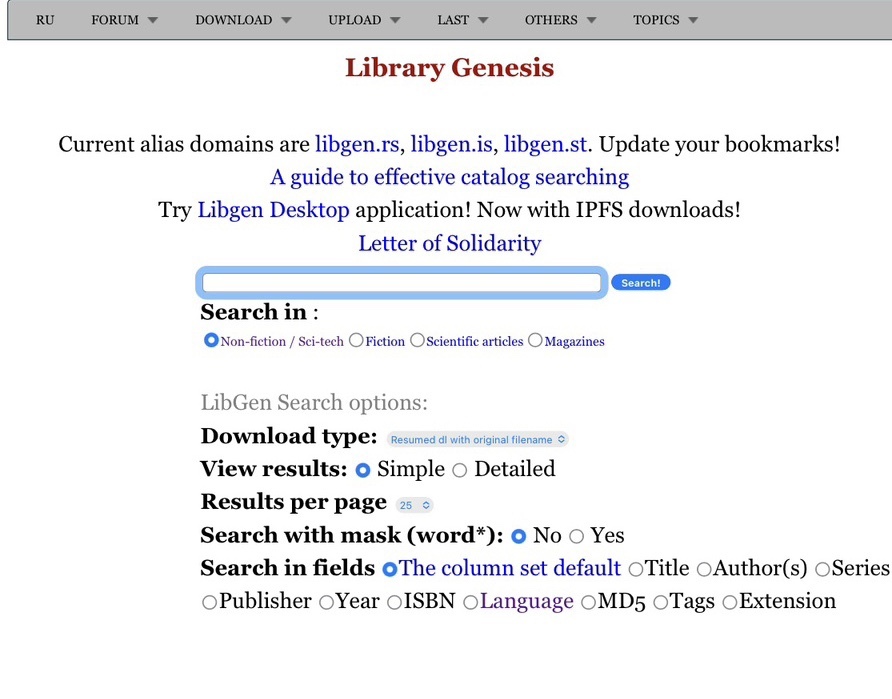Image resolution: width=892 pixels, height=699 pixels.
Task: Open the Libgen Desktop link
Action: click(273, 210)
